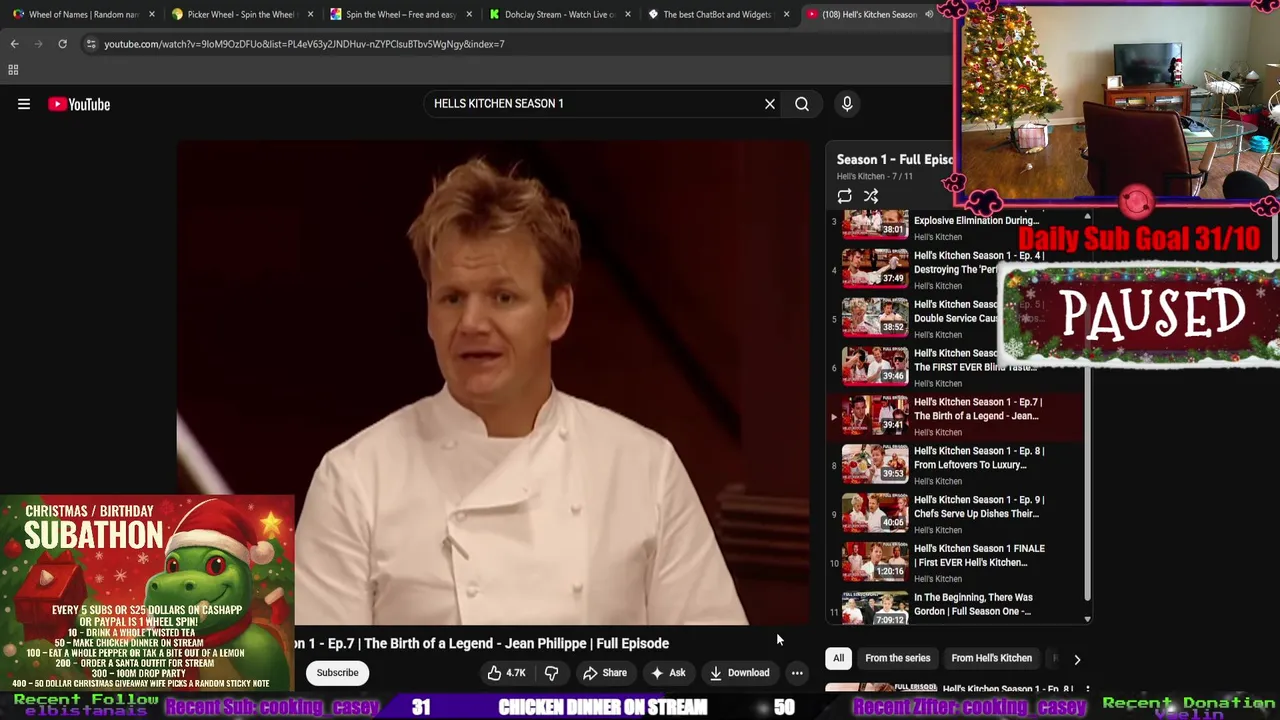Close the Spin the Wheel tab

(469, 14)
